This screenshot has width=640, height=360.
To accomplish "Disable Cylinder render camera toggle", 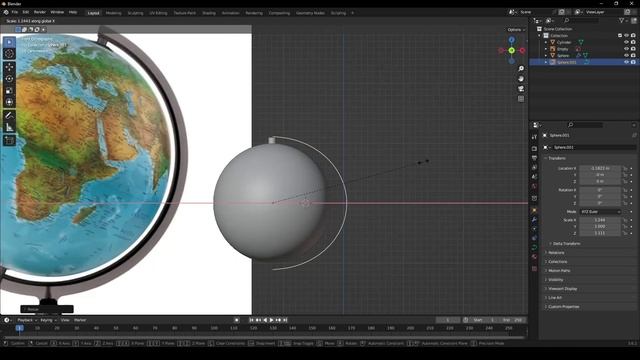I will coord(633,42).
